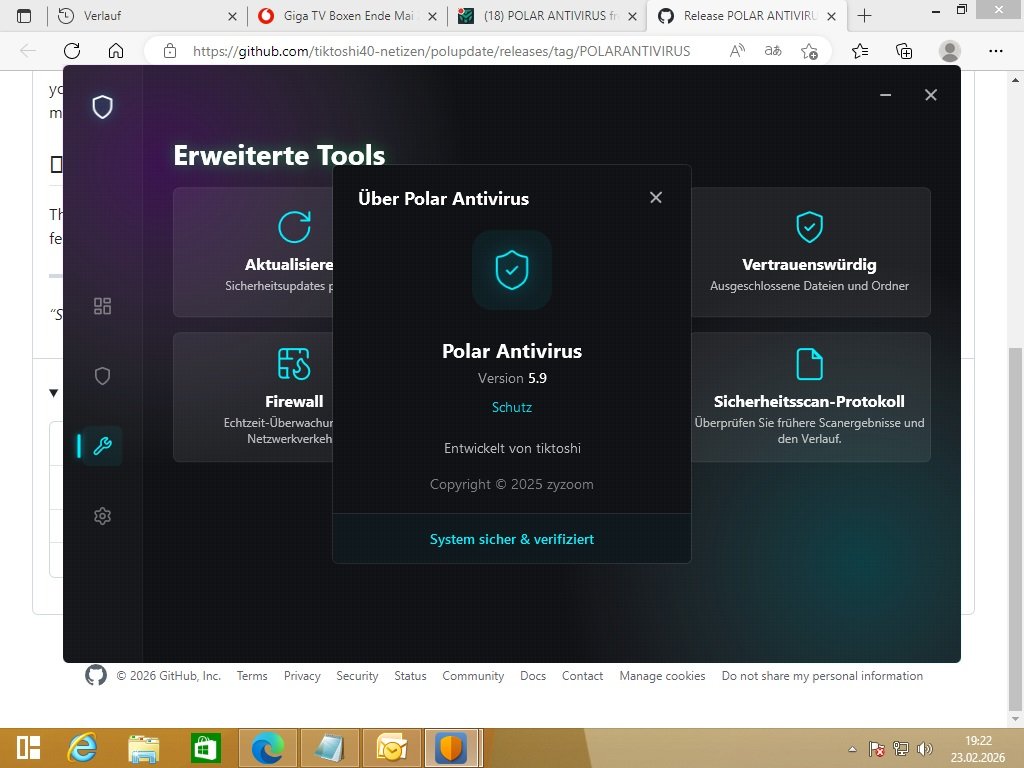Open the browser settings and more menu
This screenshot has width=1024, height=768.
tap(995, 51)
